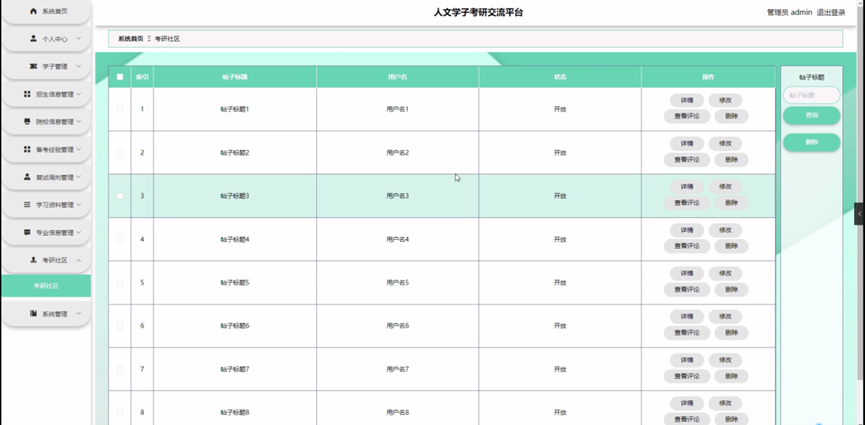The width and height of the screenshot is (865, 425).
Task: Click 修改 for 帖子标题5
Action: 725,273
